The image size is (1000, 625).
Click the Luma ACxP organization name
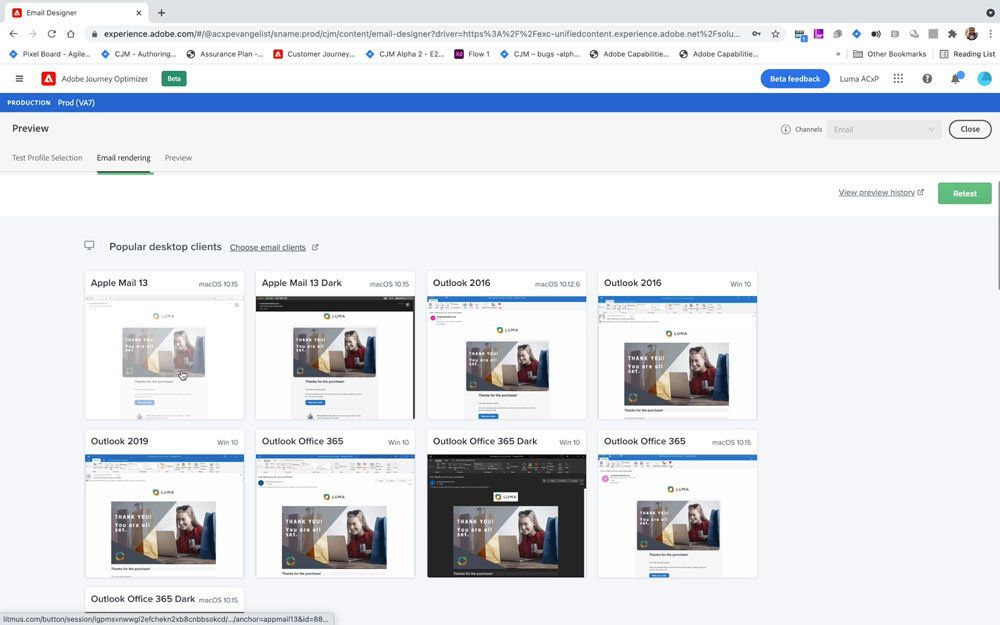point(858,78)
